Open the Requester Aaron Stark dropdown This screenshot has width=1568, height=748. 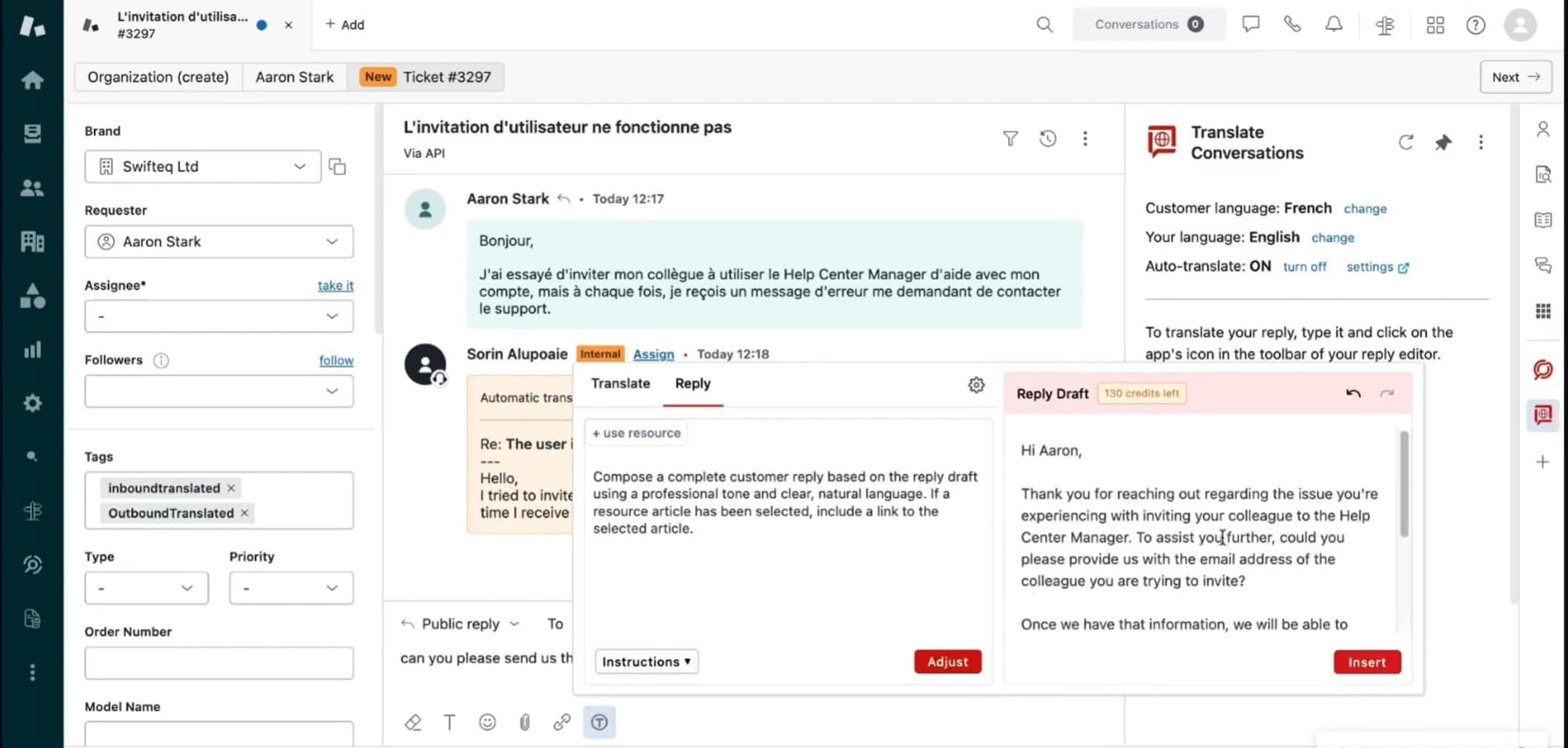(219, 242)
